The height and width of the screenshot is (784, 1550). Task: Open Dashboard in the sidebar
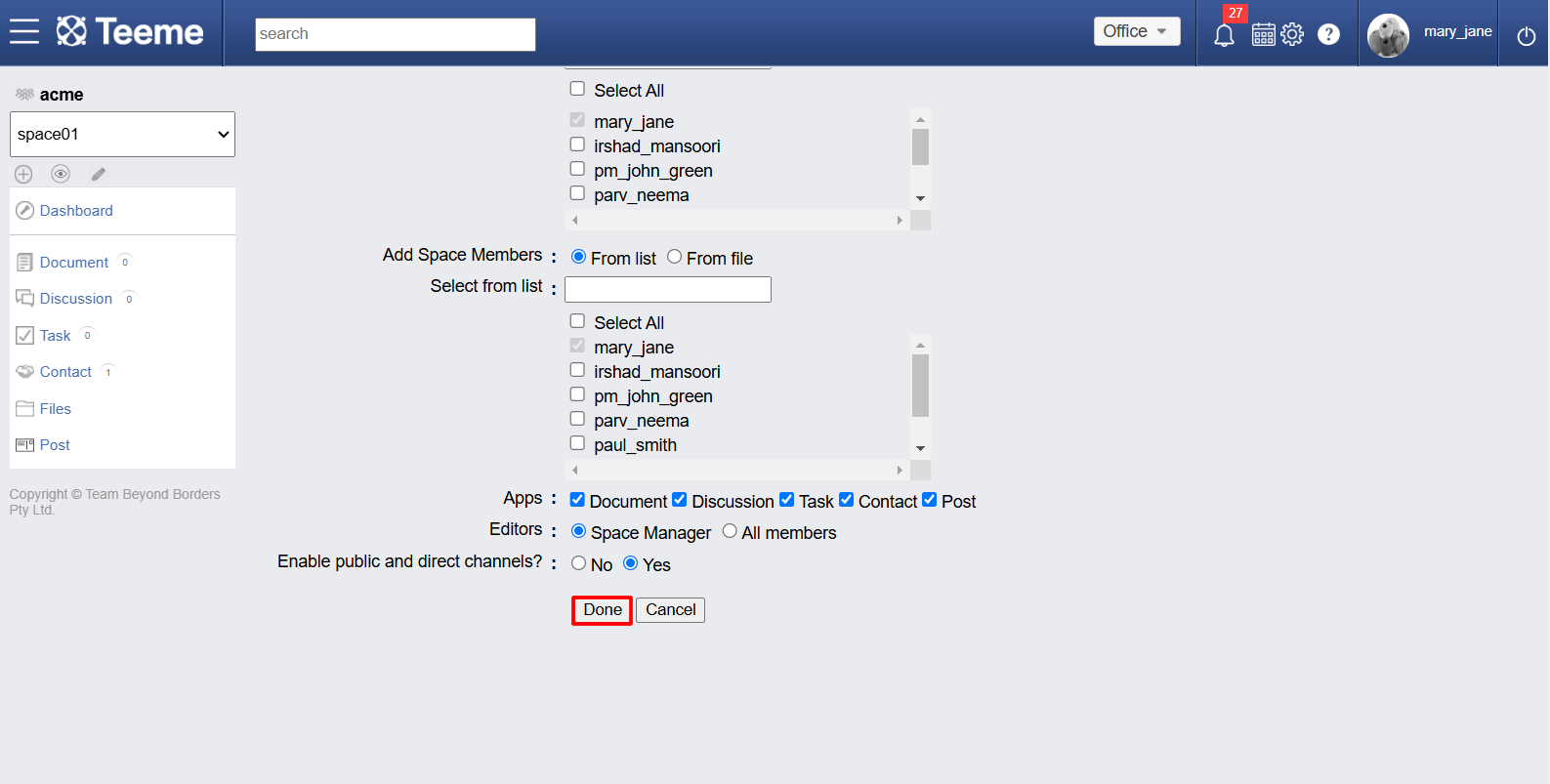coord(76,211)
